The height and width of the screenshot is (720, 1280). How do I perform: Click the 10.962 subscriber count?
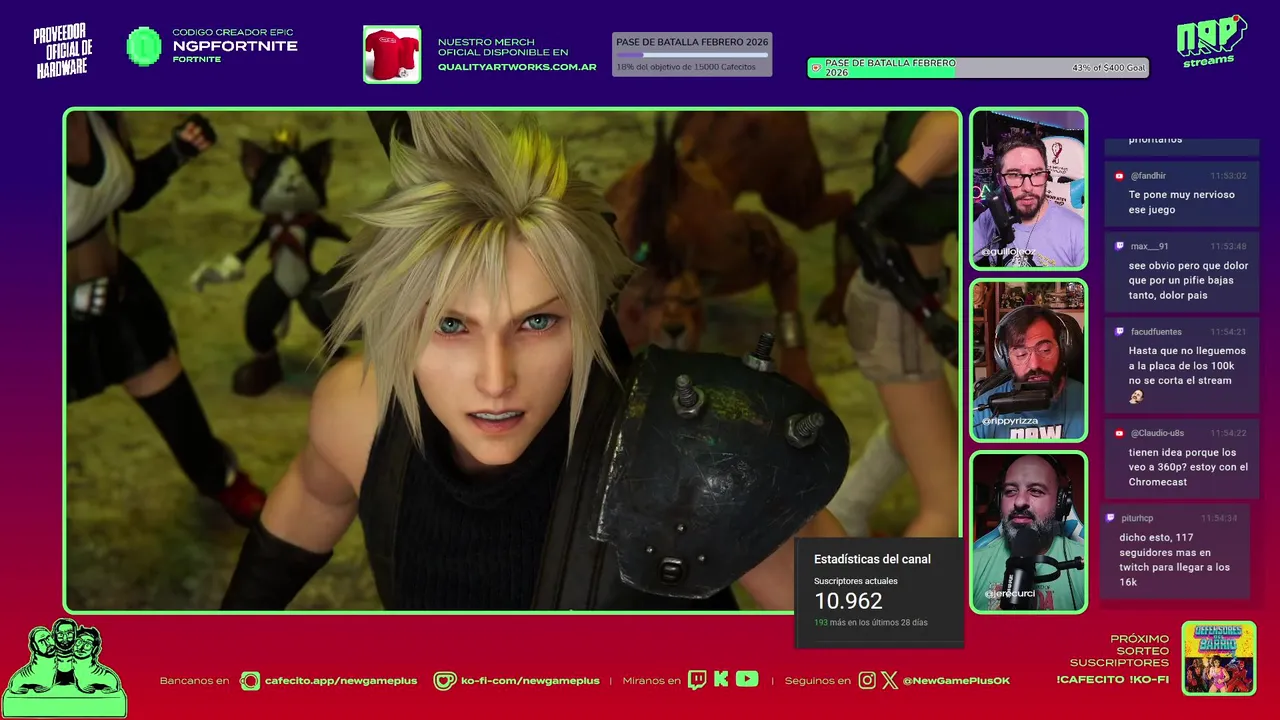coord(848,601)
